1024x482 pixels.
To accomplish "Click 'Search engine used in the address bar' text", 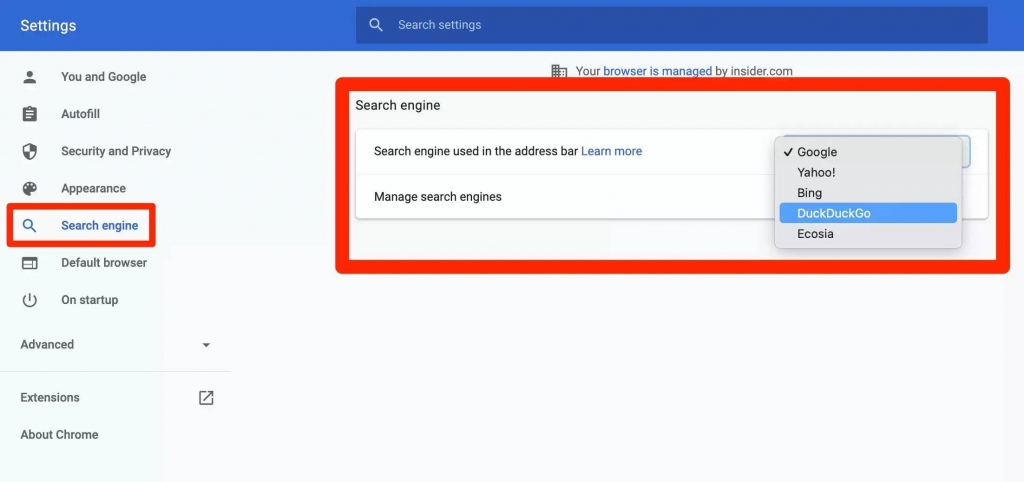I will click(476, 152).
